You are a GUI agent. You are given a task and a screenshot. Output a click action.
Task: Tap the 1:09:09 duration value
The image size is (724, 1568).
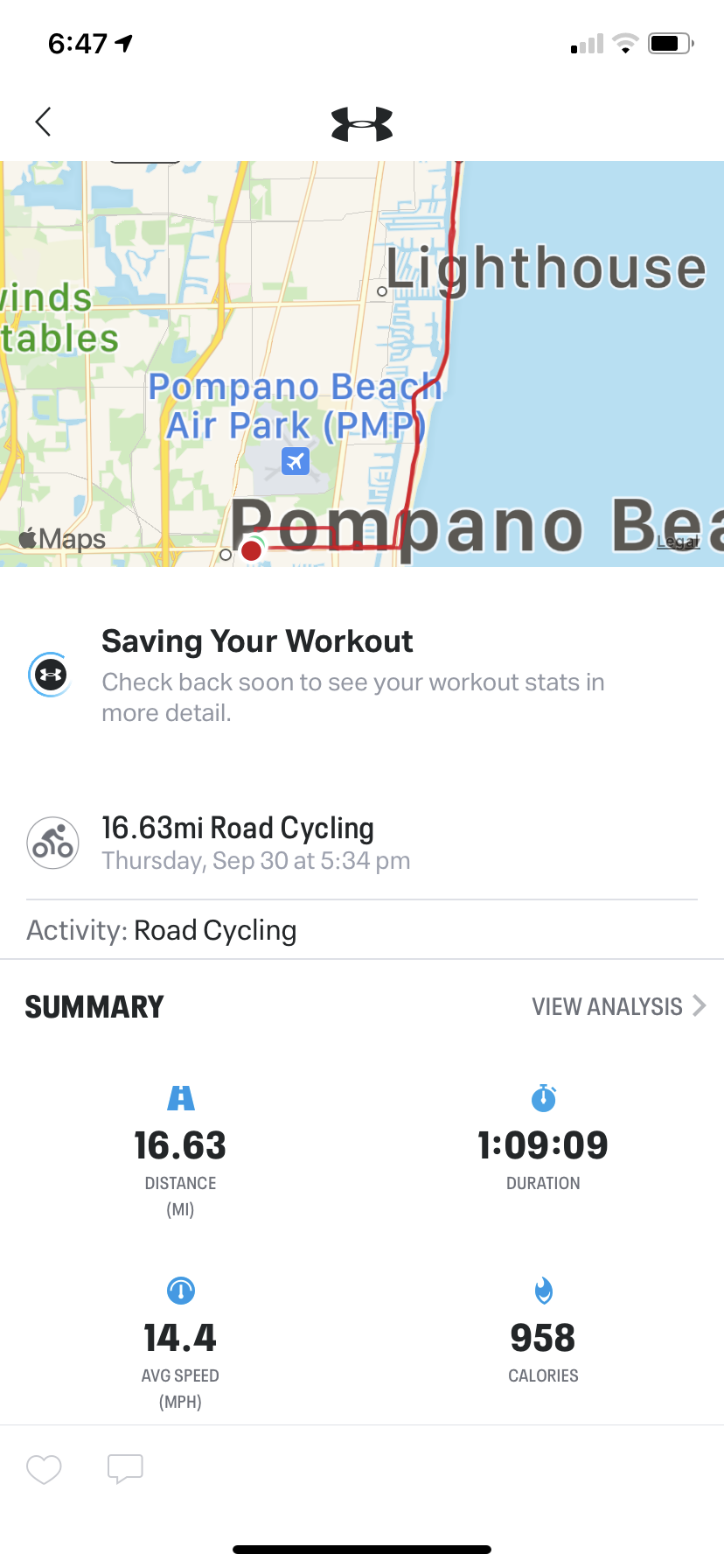pyautogui.click(x=543, y=1145)
